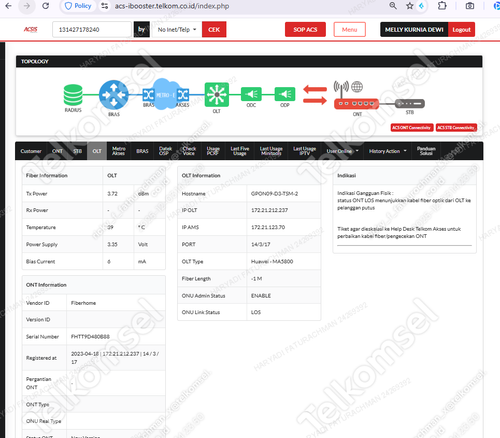Screen dimensions: 500x438
Task: Click the blue BRAS router icon
Action: tap(114, 95)
